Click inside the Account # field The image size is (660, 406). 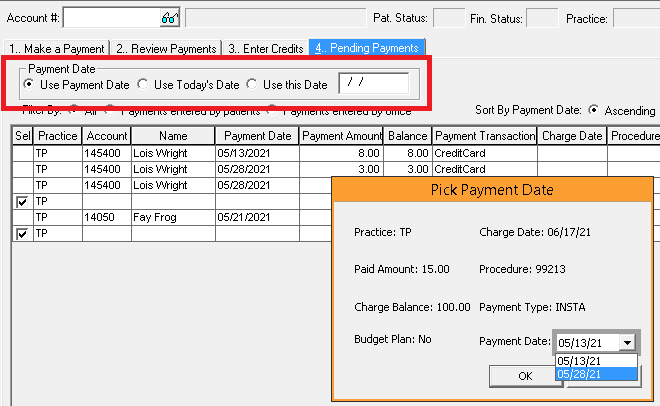(x=110, y=17)
